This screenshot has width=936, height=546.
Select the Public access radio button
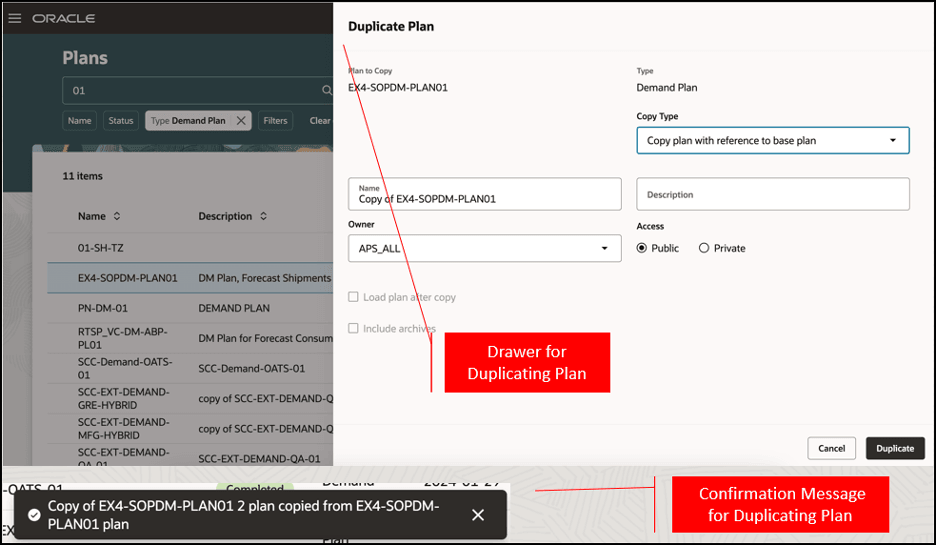tap(642, 248)
